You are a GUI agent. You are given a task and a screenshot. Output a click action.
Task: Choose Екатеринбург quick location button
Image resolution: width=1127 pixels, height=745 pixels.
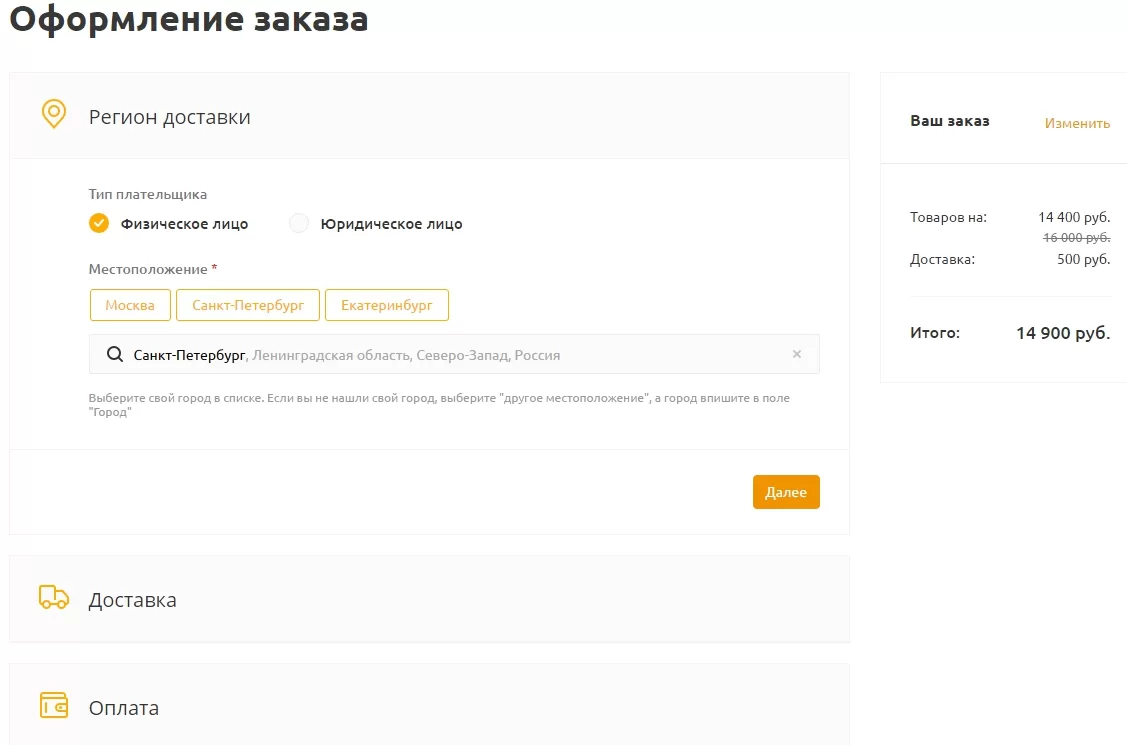[387, 305]
